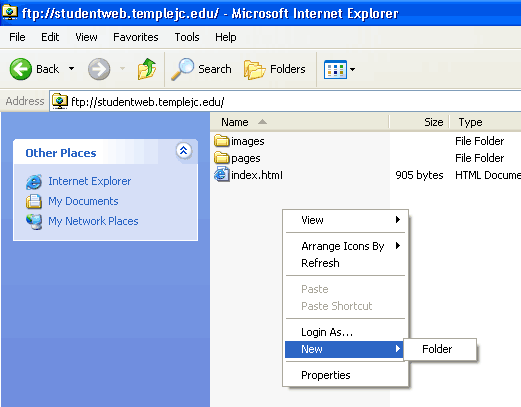The height and width of the screenshot is (407, 521).
Task: Select the index.html file name
Action: point(257,175)
